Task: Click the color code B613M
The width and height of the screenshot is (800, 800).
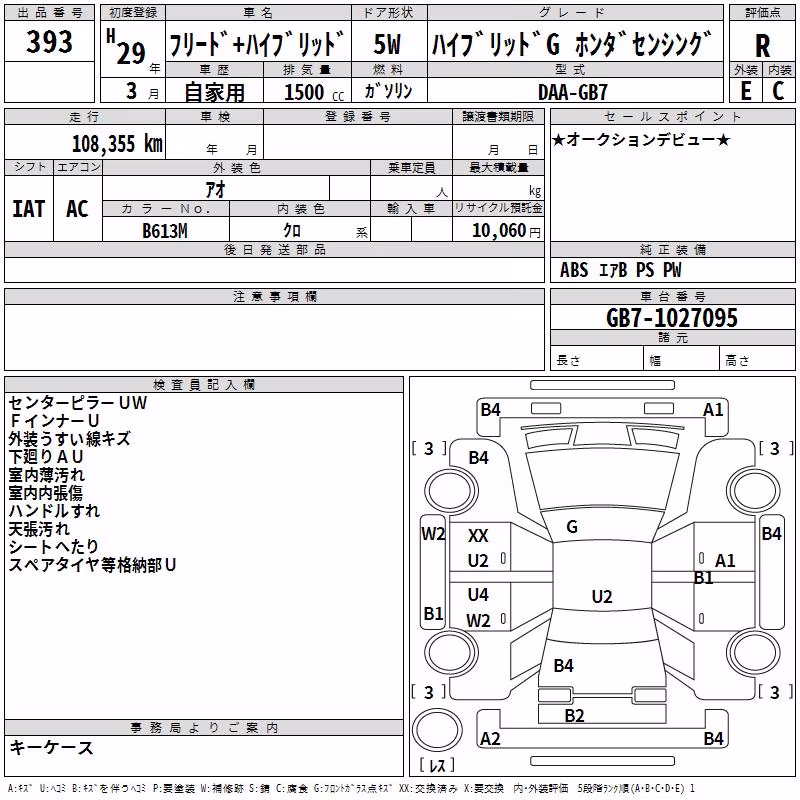Action: [165, 231]
